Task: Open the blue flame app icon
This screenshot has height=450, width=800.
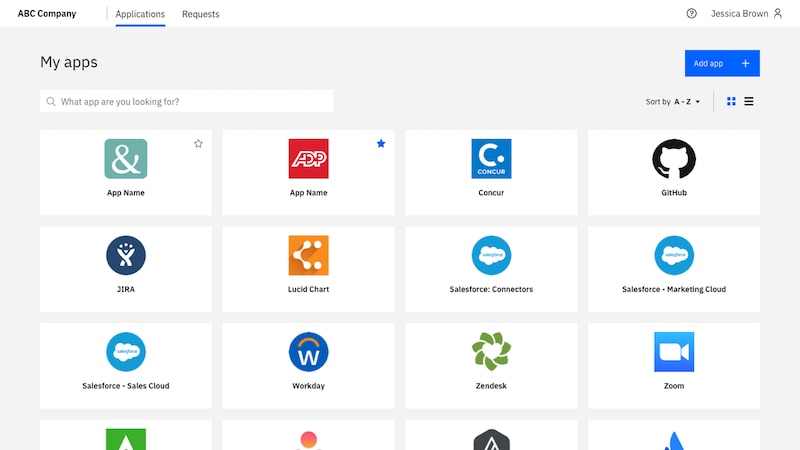Action: click(x=674, y=441)
